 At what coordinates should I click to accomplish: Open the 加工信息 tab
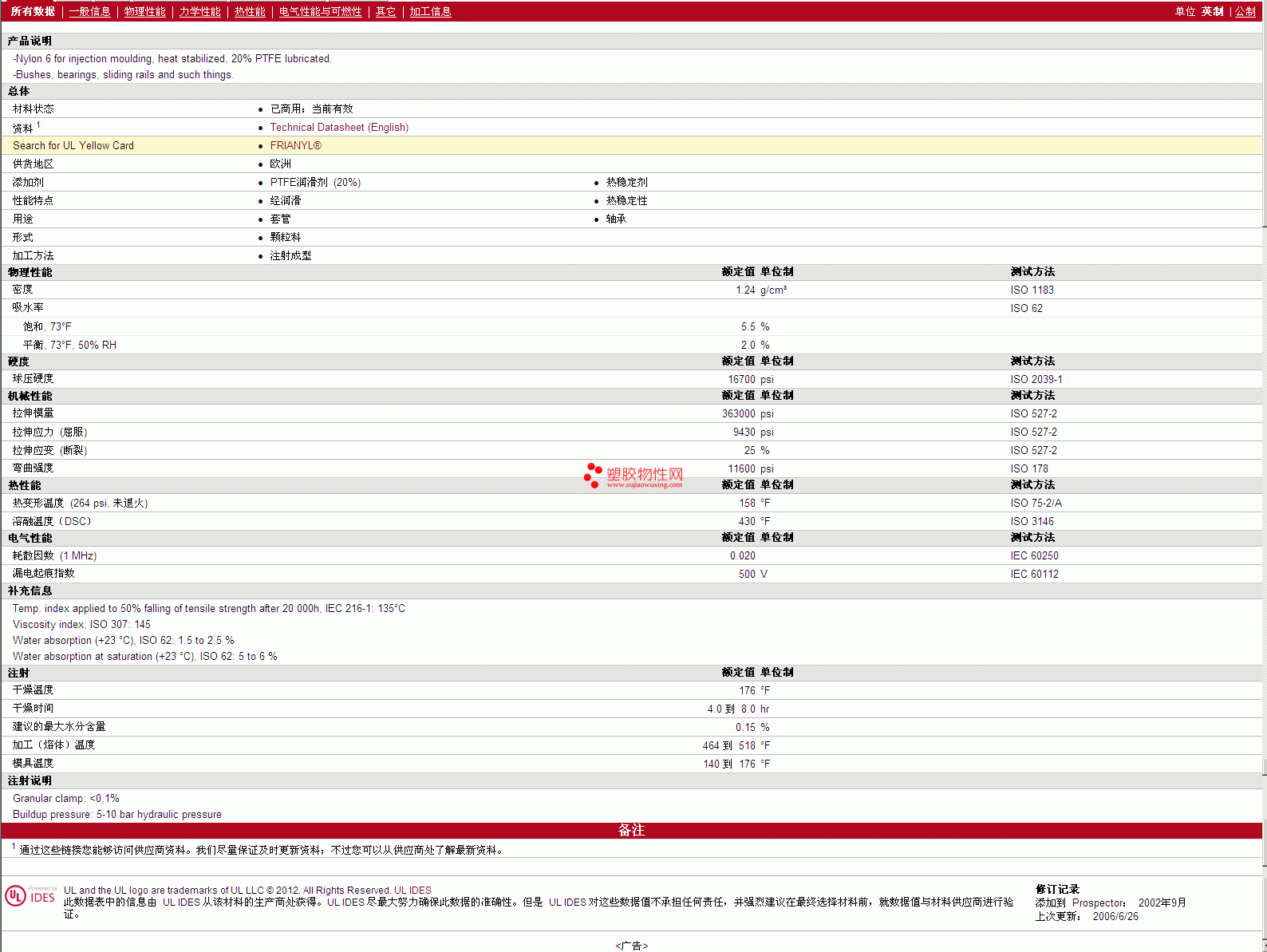point(430,12)
